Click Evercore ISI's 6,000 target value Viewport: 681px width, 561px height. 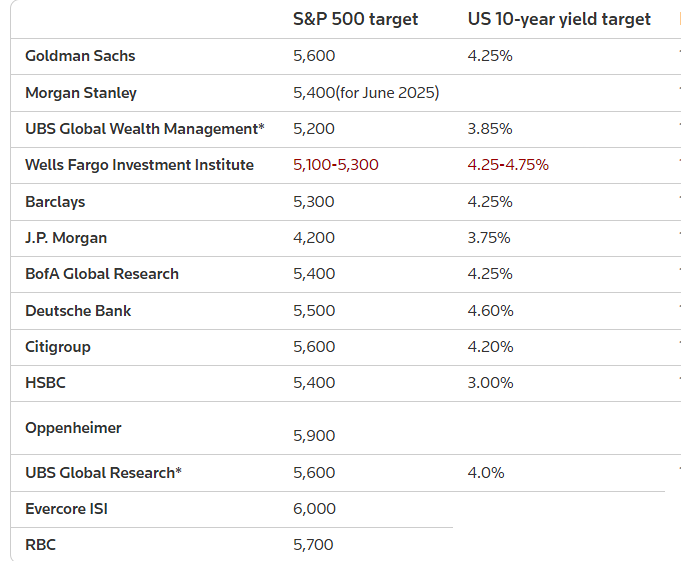(314, 509)
